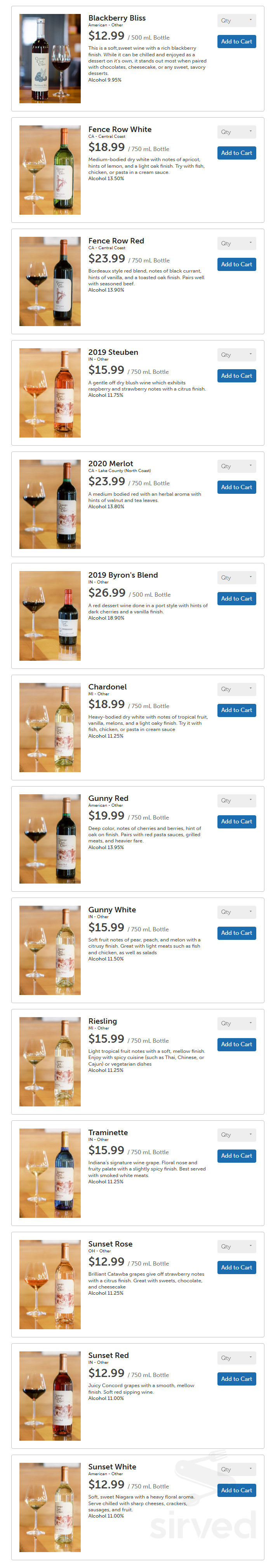Expand the Riesling Qty dropdown
The image size is (278, 1568).
pos(236,1023)
